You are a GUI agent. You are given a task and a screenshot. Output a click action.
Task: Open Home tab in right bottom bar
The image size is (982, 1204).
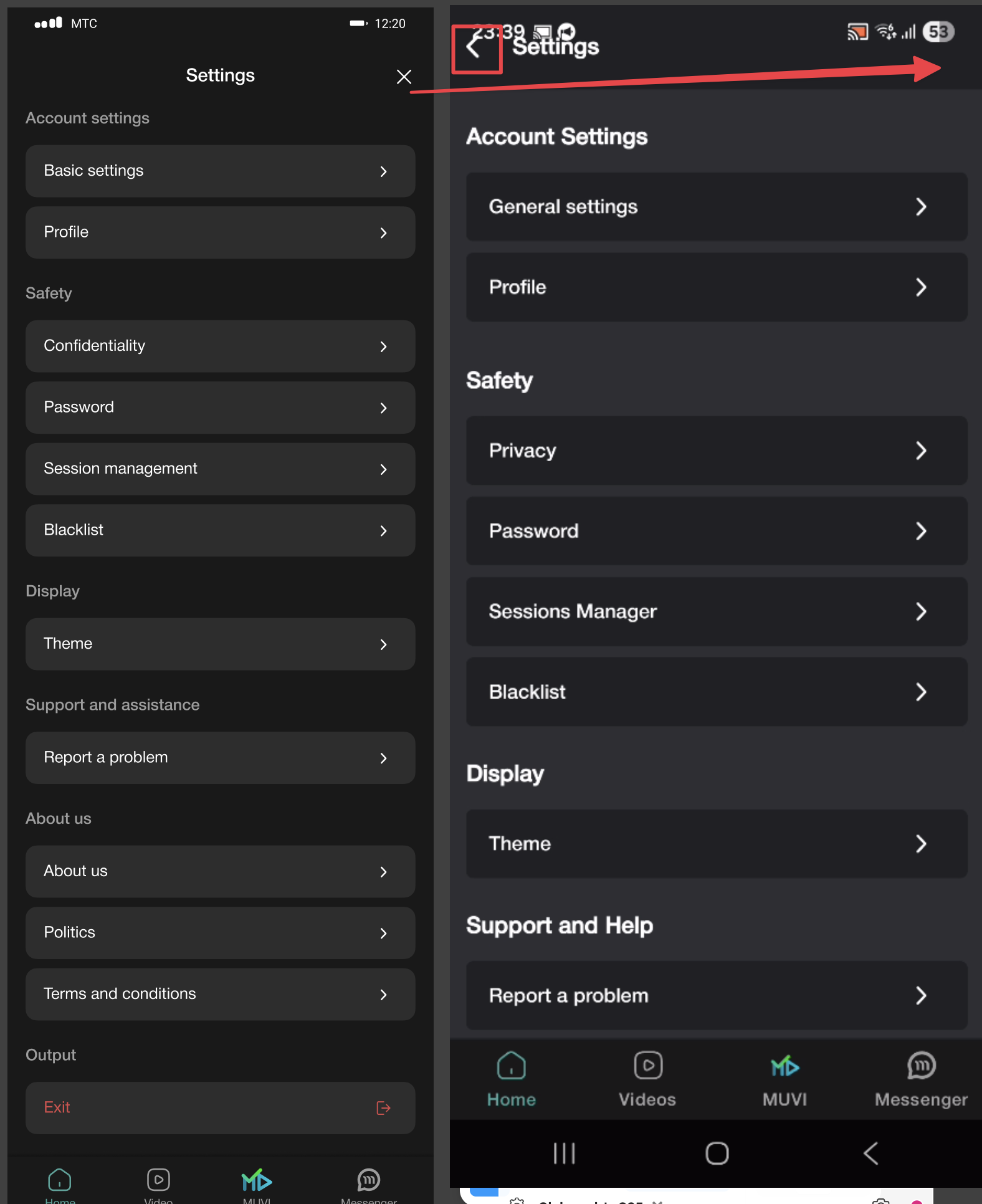[511, 1079]
